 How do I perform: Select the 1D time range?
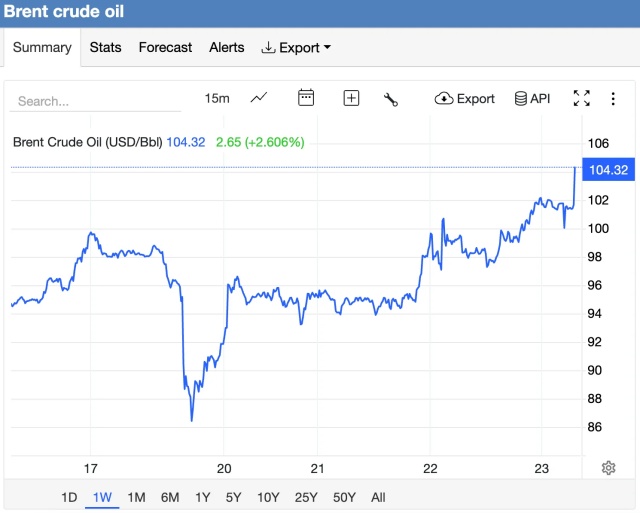pyautogui.click(x=69, y=497)
